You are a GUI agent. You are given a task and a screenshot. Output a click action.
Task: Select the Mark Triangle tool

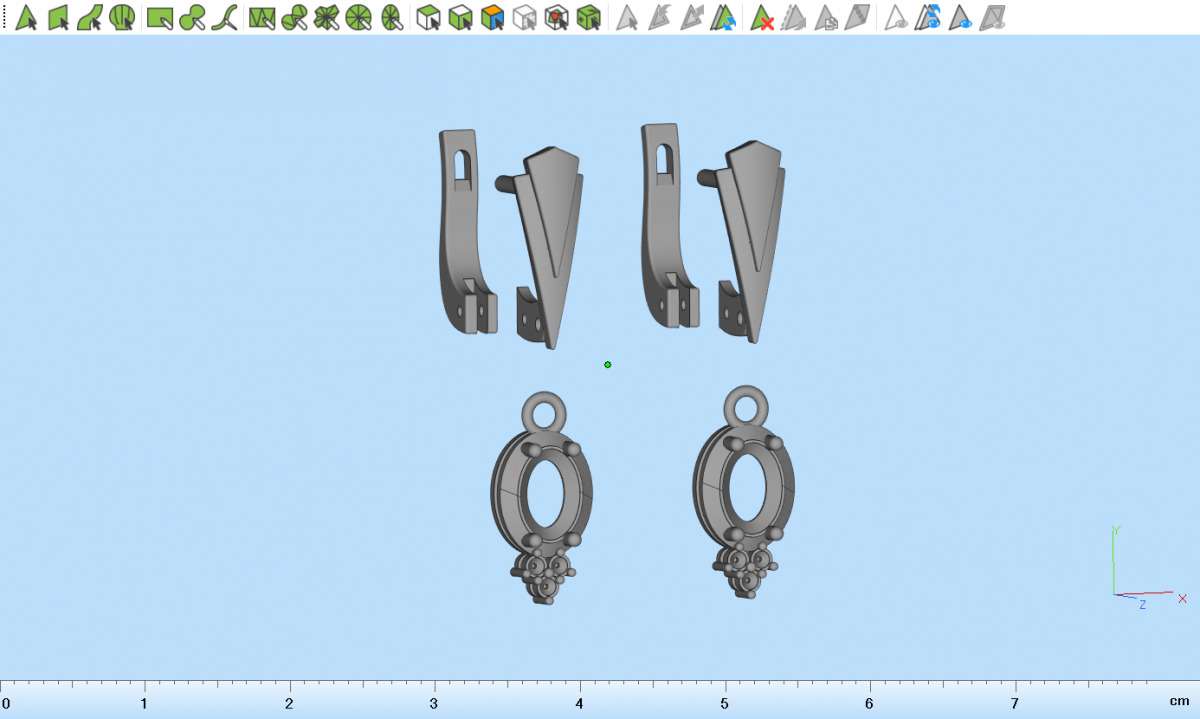pos(26,17)
